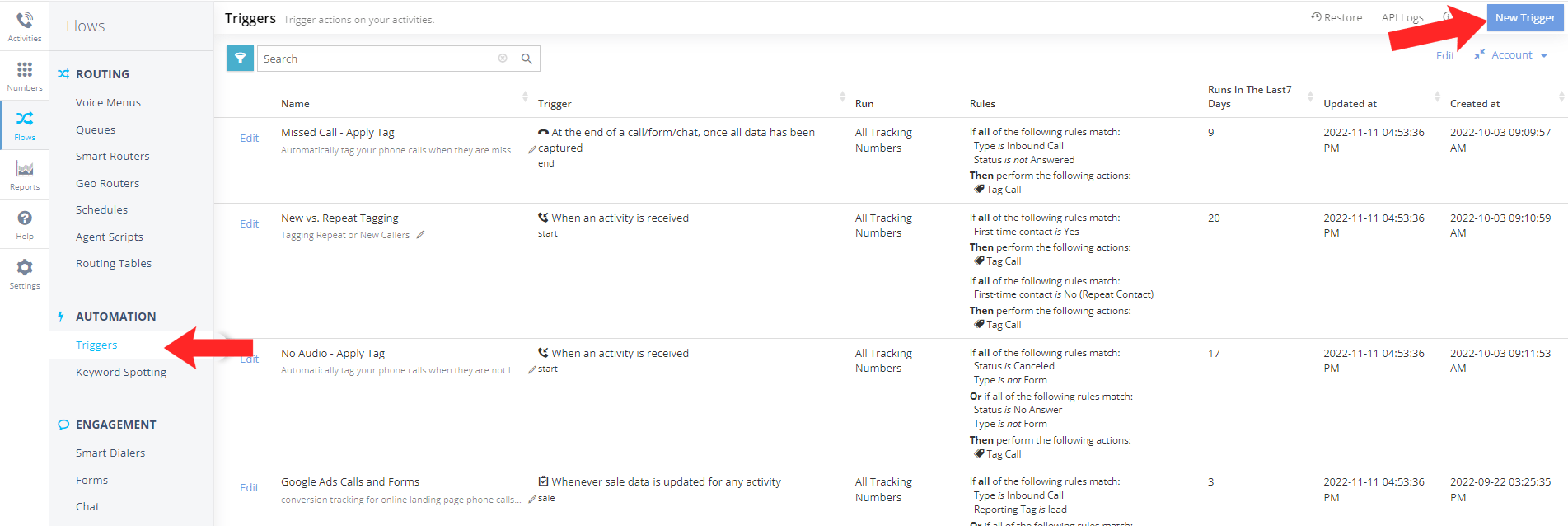This screenshot has width=1568, height=526.
Task: Clear the search field with x icon
Action: click(x=503, y=59)
